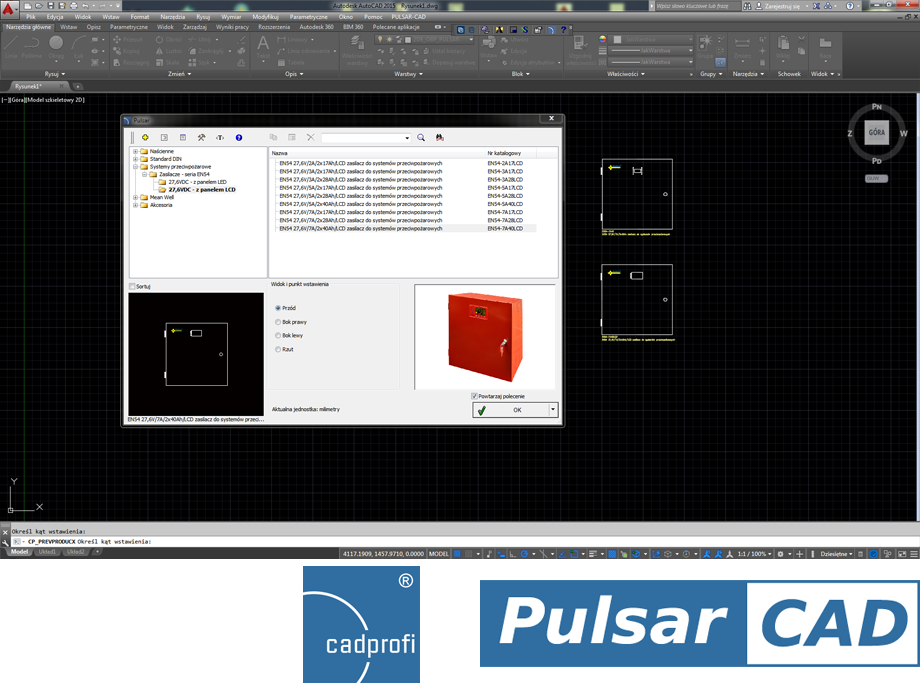Toggle the Sortuj checkbox
The height and width of the screenshot is (700, 920).
tap(132, 286)
